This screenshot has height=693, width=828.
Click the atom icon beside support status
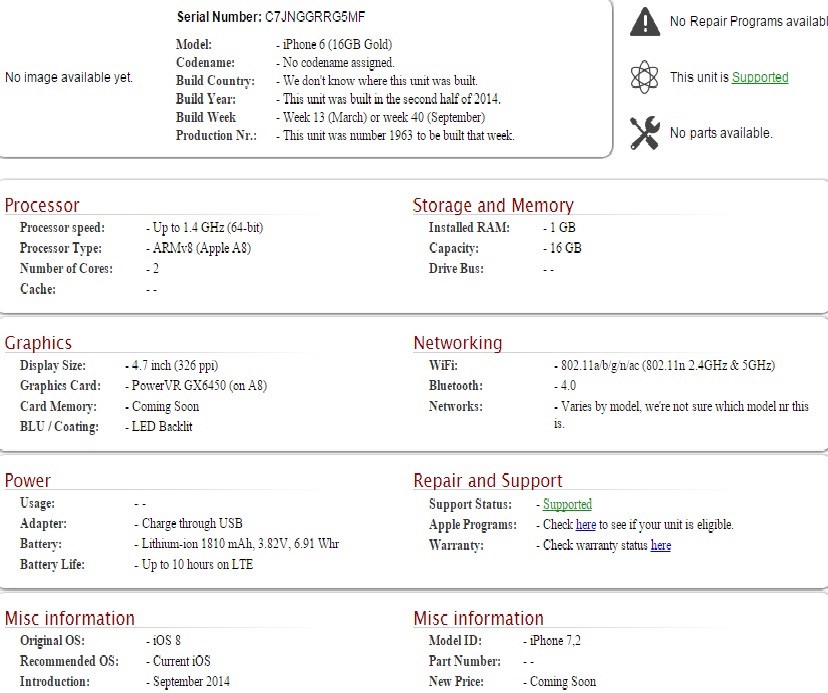(x=646, y=77)
